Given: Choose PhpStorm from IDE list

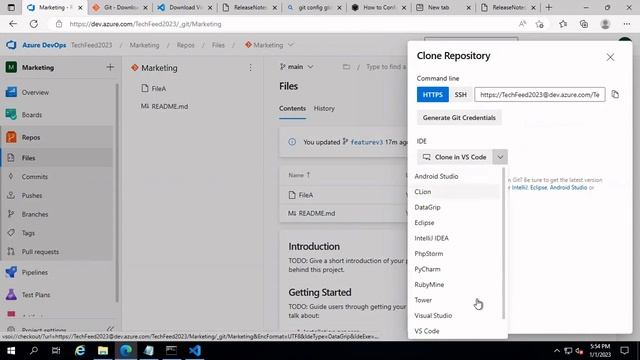Looking at the screenshot, I should (454, 254).
